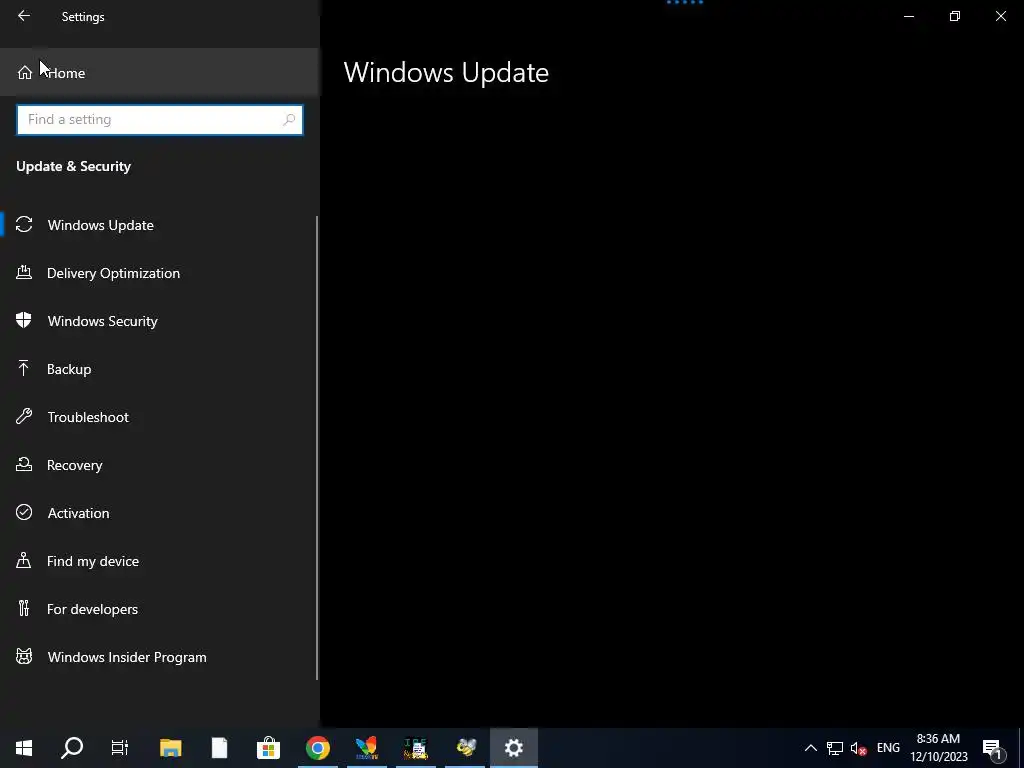Screen dimensions: 1024x768
Task: Focus the Find a setting search box
Action: [160, 120]
